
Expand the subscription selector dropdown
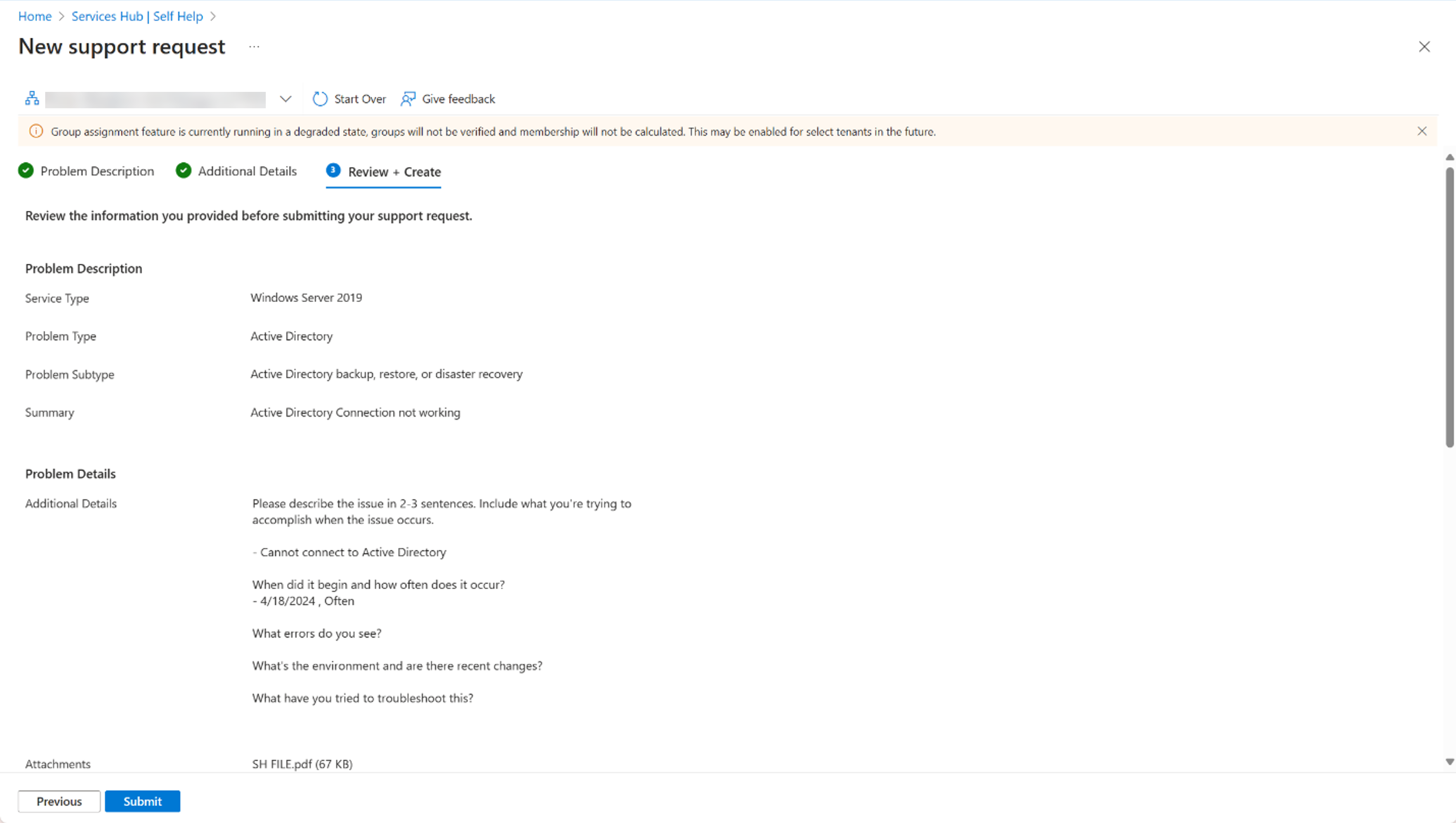pyautogui.click(x=286, y=98)
